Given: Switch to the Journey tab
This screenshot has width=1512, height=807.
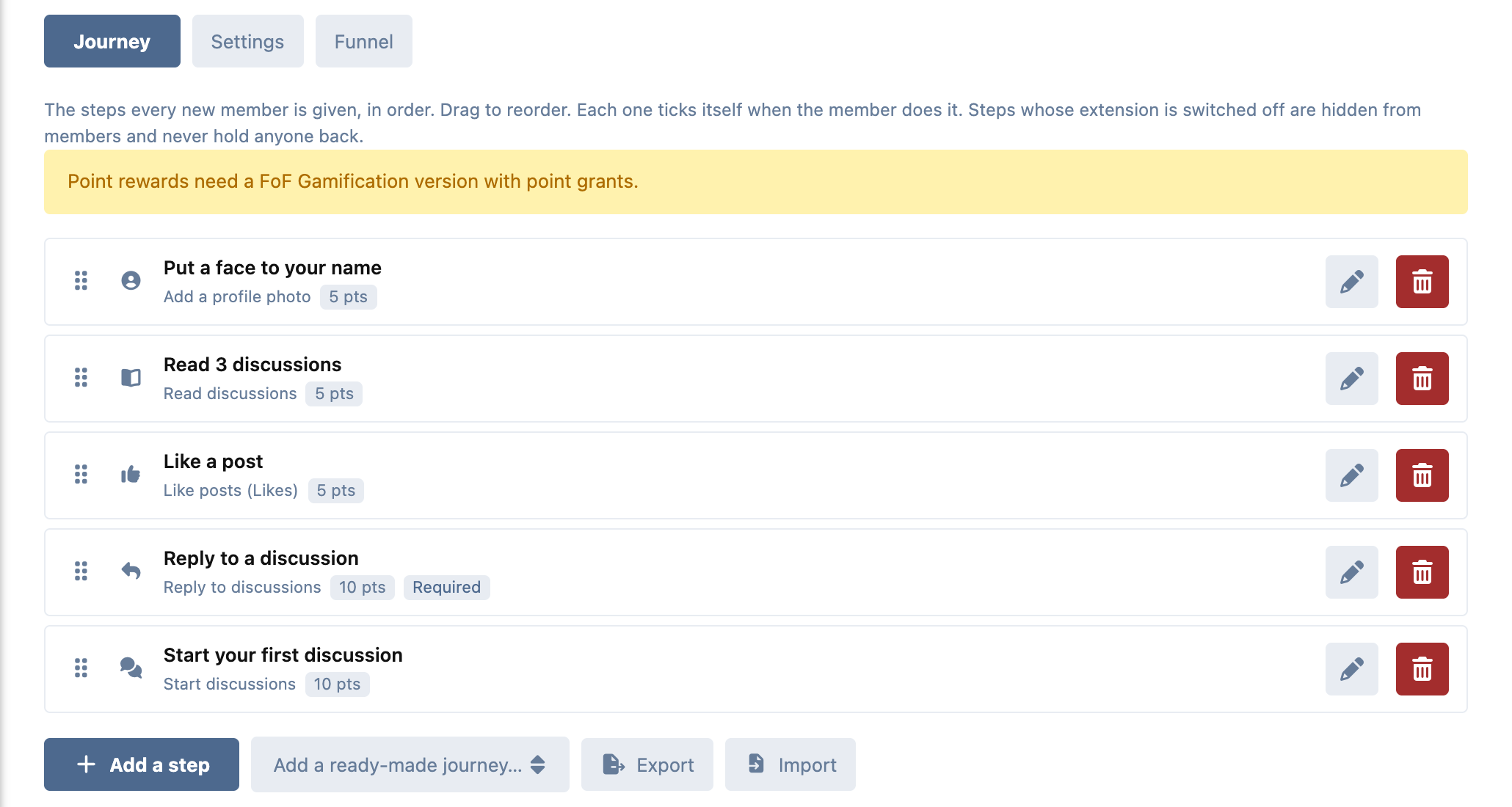Looking at the screenshot, I should [112, 41].
